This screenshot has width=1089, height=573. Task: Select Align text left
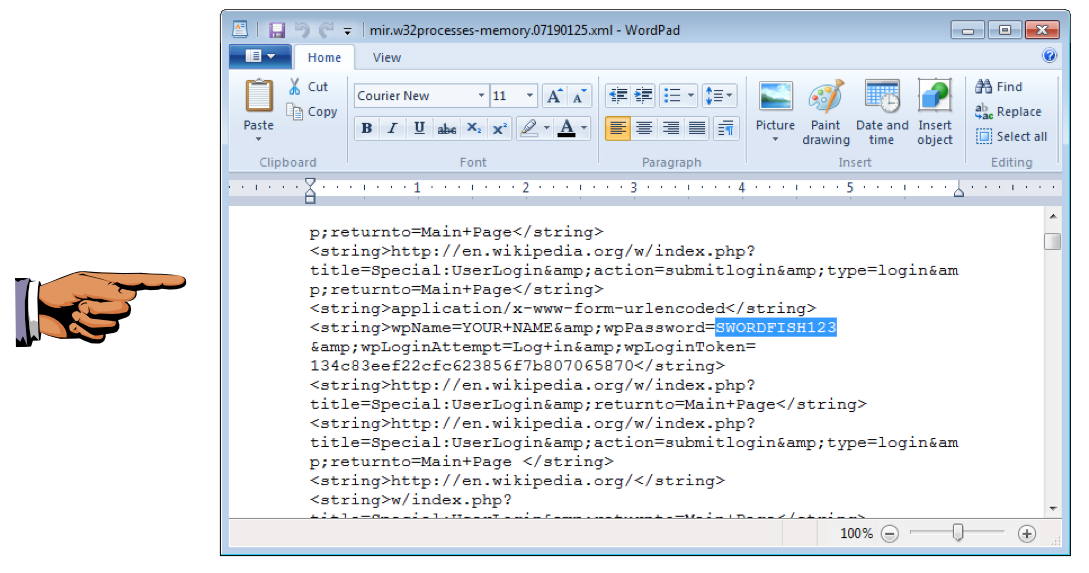tap(617, 128)
